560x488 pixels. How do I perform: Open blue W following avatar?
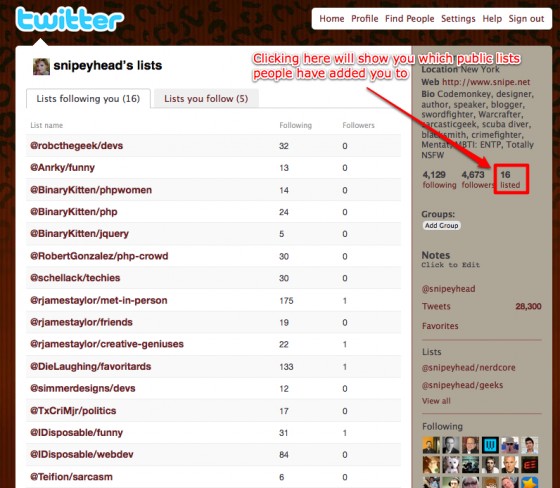[x=490, y=445]
